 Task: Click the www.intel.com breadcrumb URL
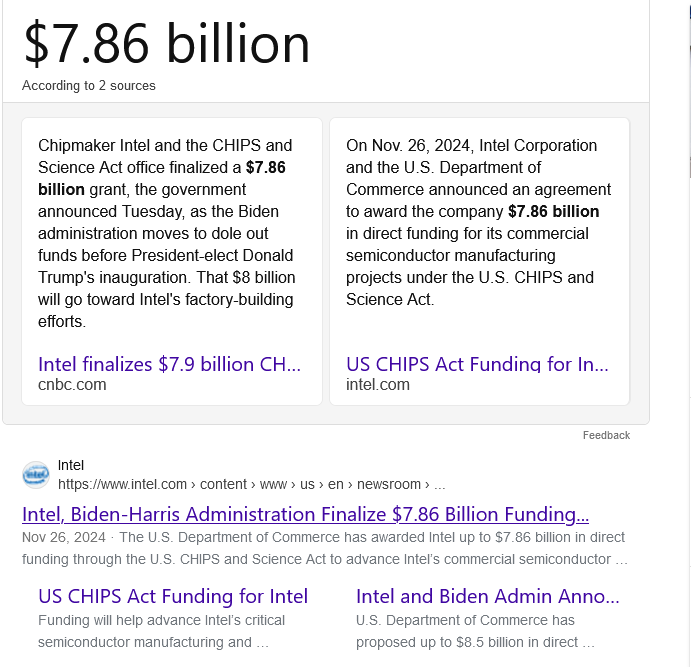[251, 484]
